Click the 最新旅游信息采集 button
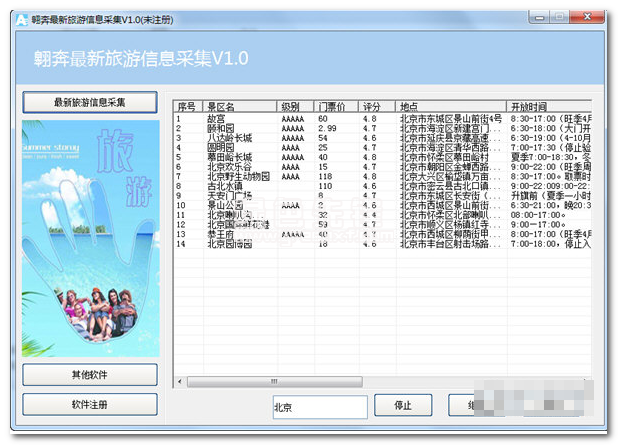The image size is (618, 445). tap(90, 102)
